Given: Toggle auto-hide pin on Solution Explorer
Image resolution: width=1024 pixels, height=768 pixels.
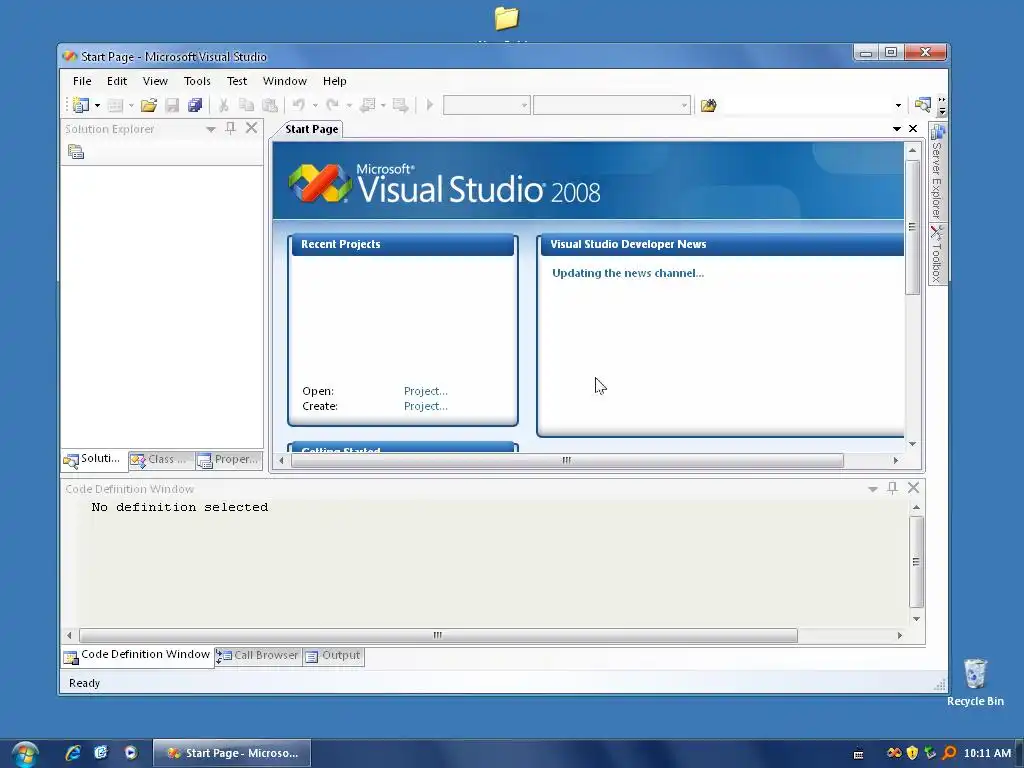Looking at the screenshot, I should point(230,128).
